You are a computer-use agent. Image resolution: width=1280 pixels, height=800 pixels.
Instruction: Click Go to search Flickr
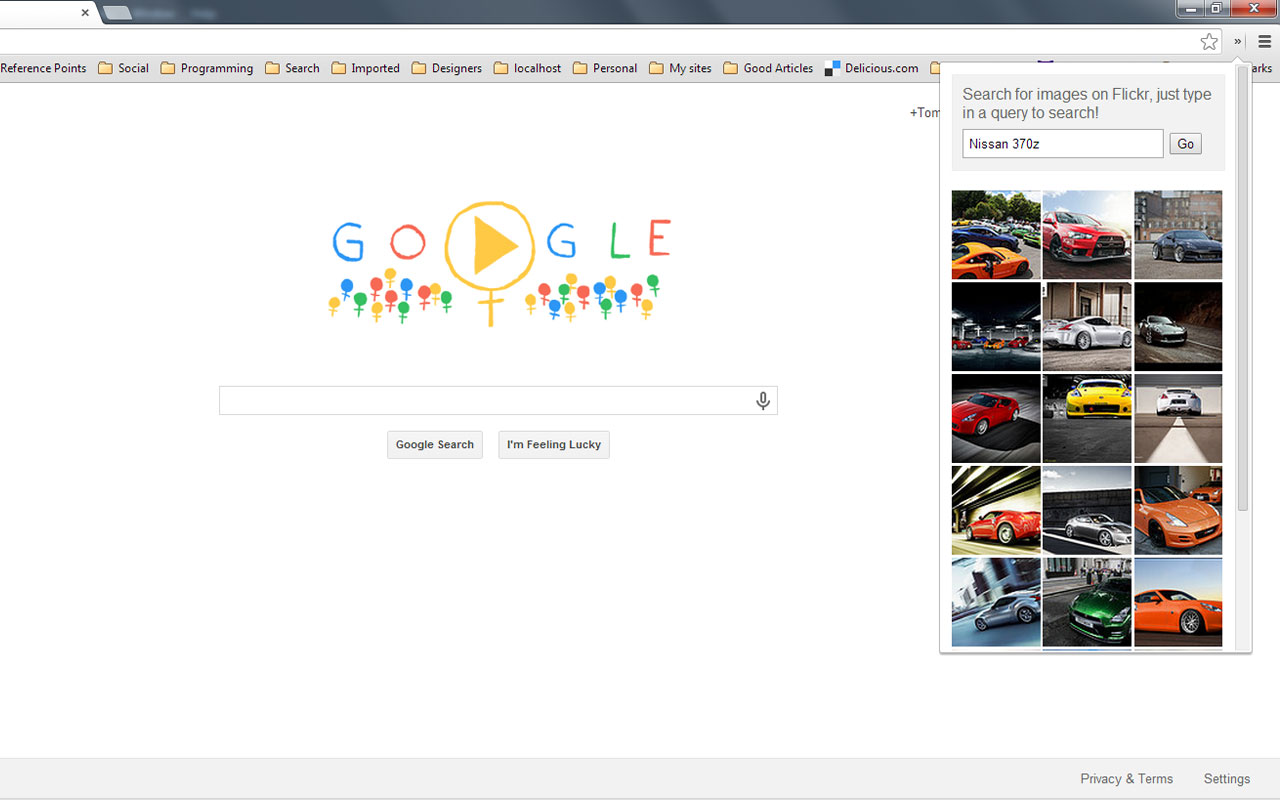1185,144
